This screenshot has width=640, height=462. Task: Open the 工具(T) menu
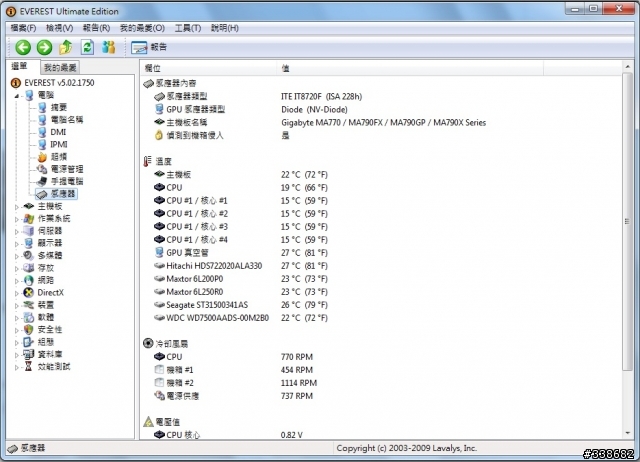188,28
